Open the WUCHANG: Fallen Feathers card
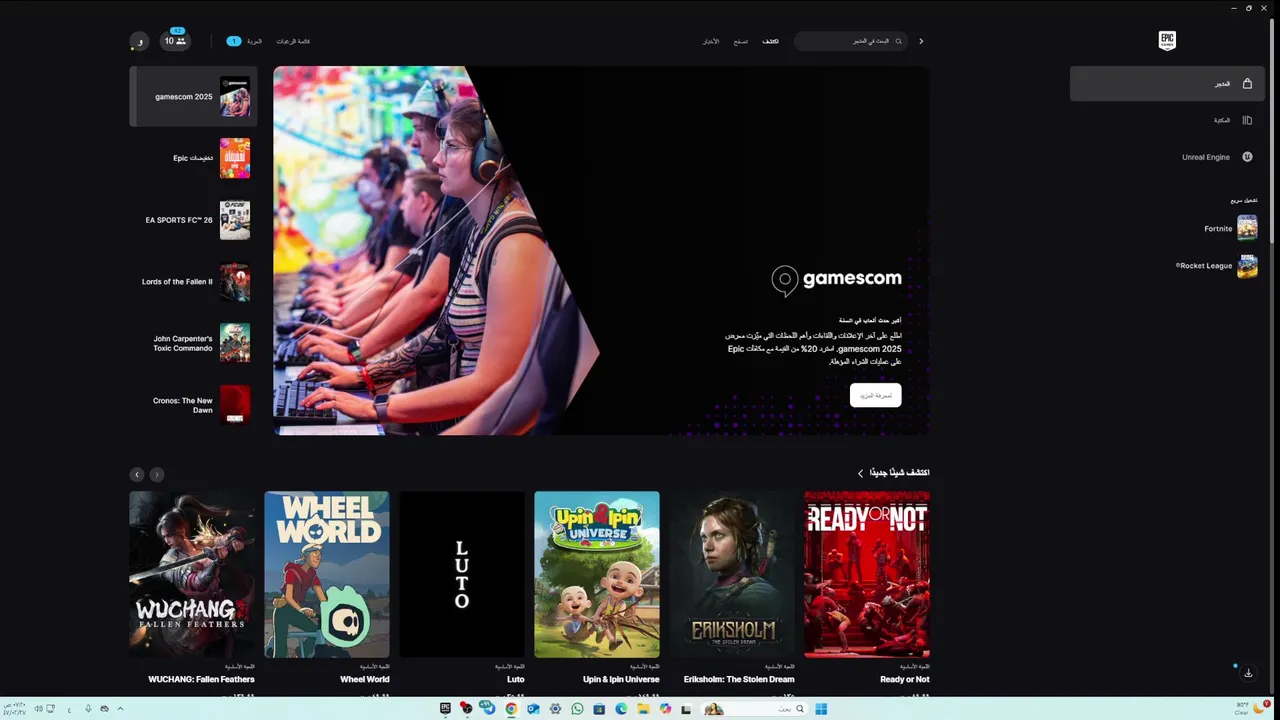 click(x=192, y=574)
